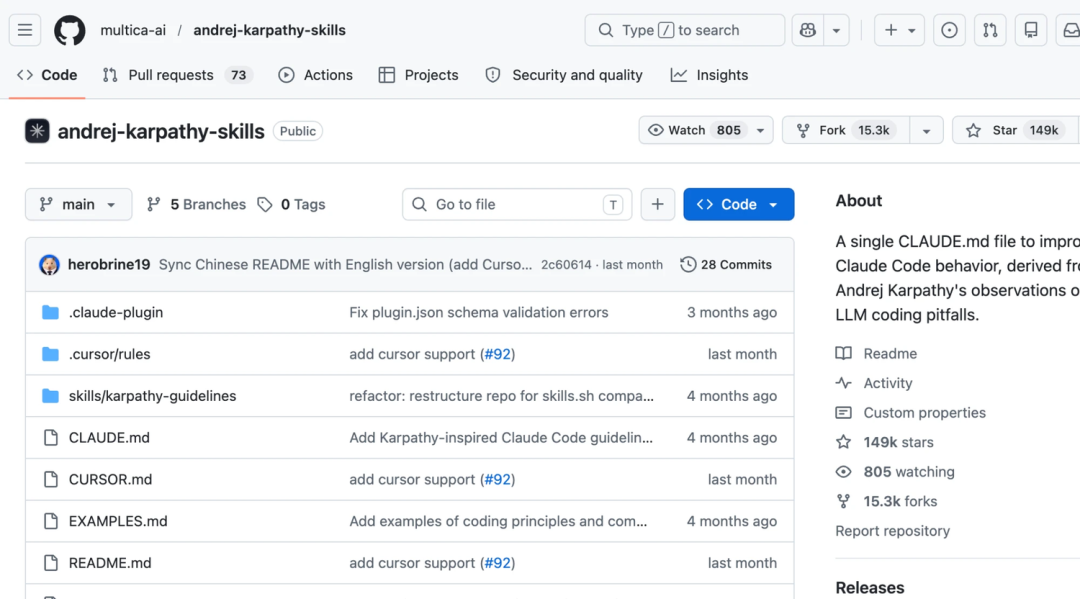Open #92 link in CURSOR.md row

pos(497,479)
